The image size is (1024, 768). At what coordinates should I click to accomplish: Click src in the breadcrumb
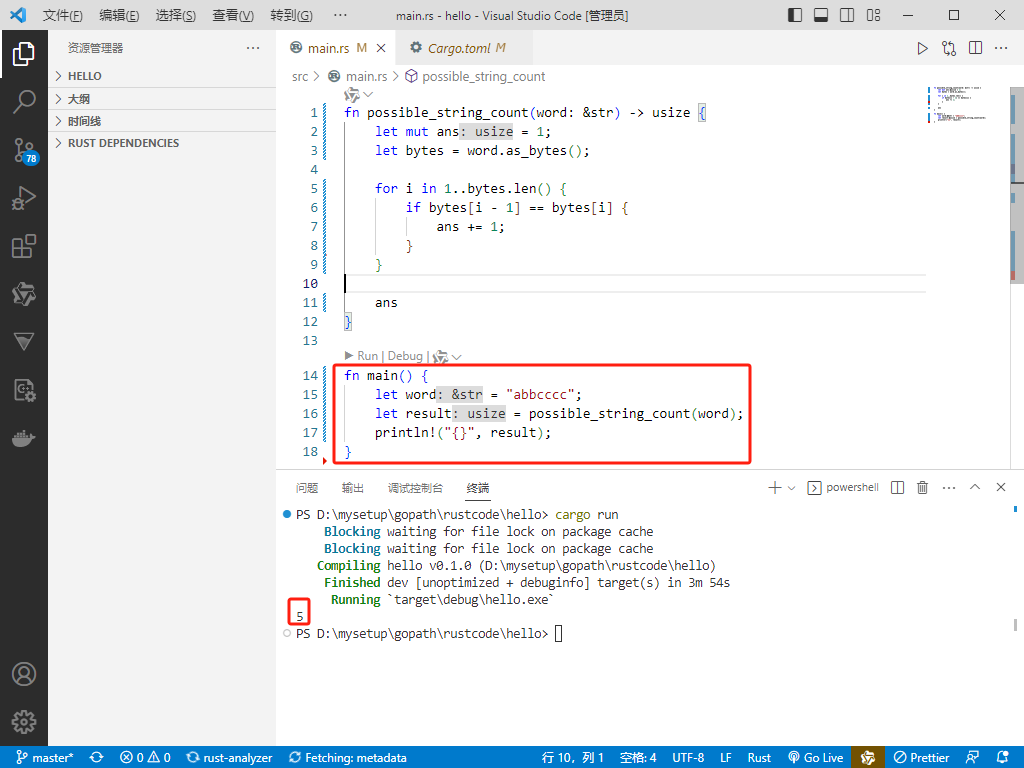coord(300,76)
